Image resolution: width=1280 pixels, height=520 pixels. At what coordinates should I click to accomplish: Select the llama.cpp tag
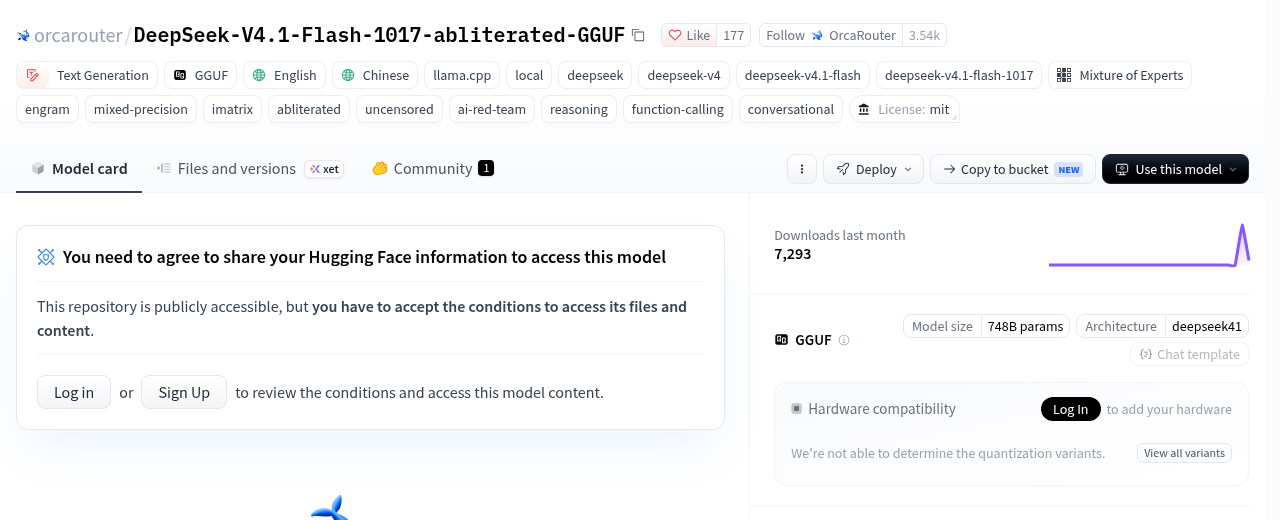click(x=462, y=75)
